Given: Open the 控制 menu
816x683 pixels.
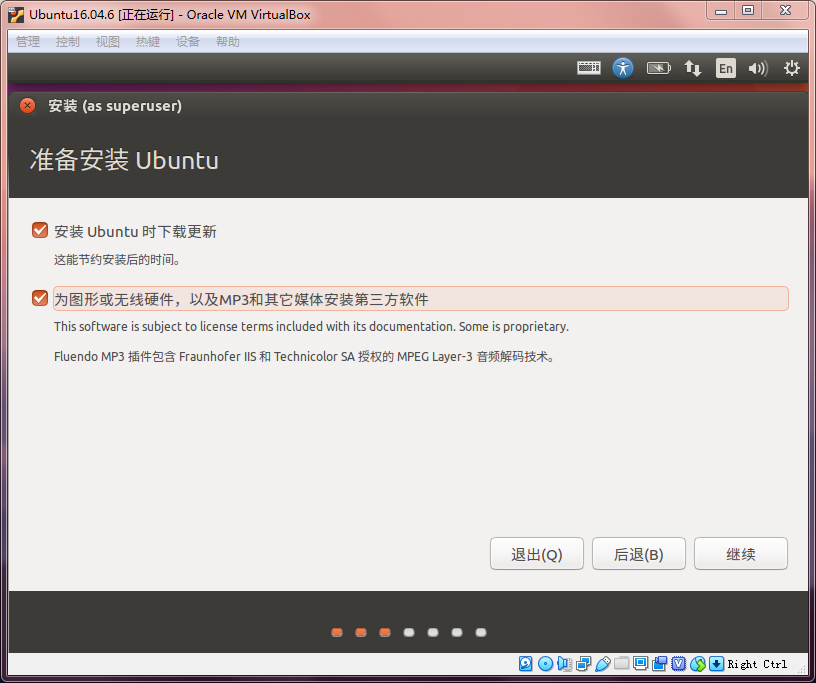Looking at the screenshot, I should click(68, 42).
